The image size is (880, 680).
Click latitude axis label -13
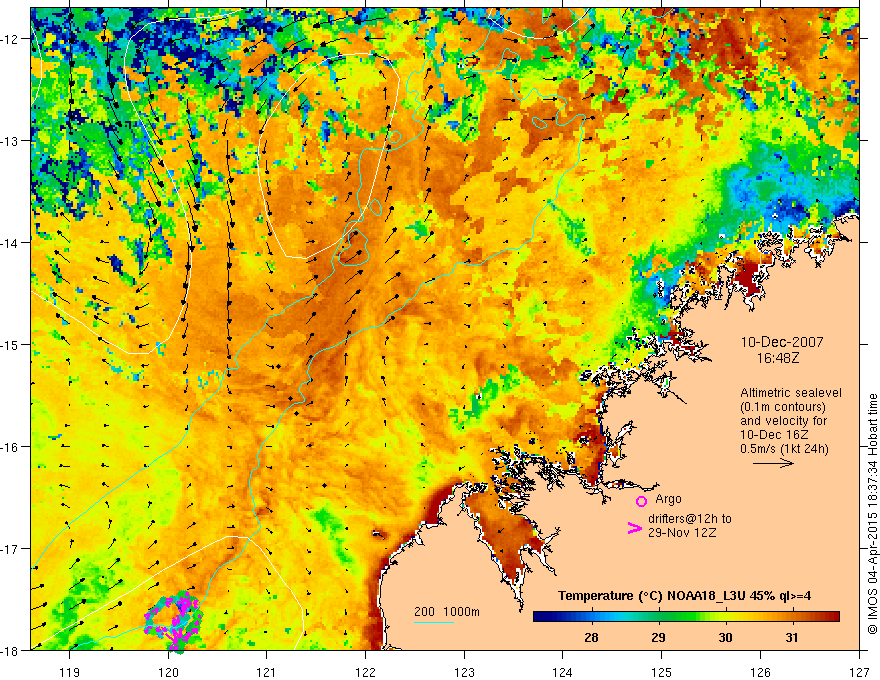[11, 141]
